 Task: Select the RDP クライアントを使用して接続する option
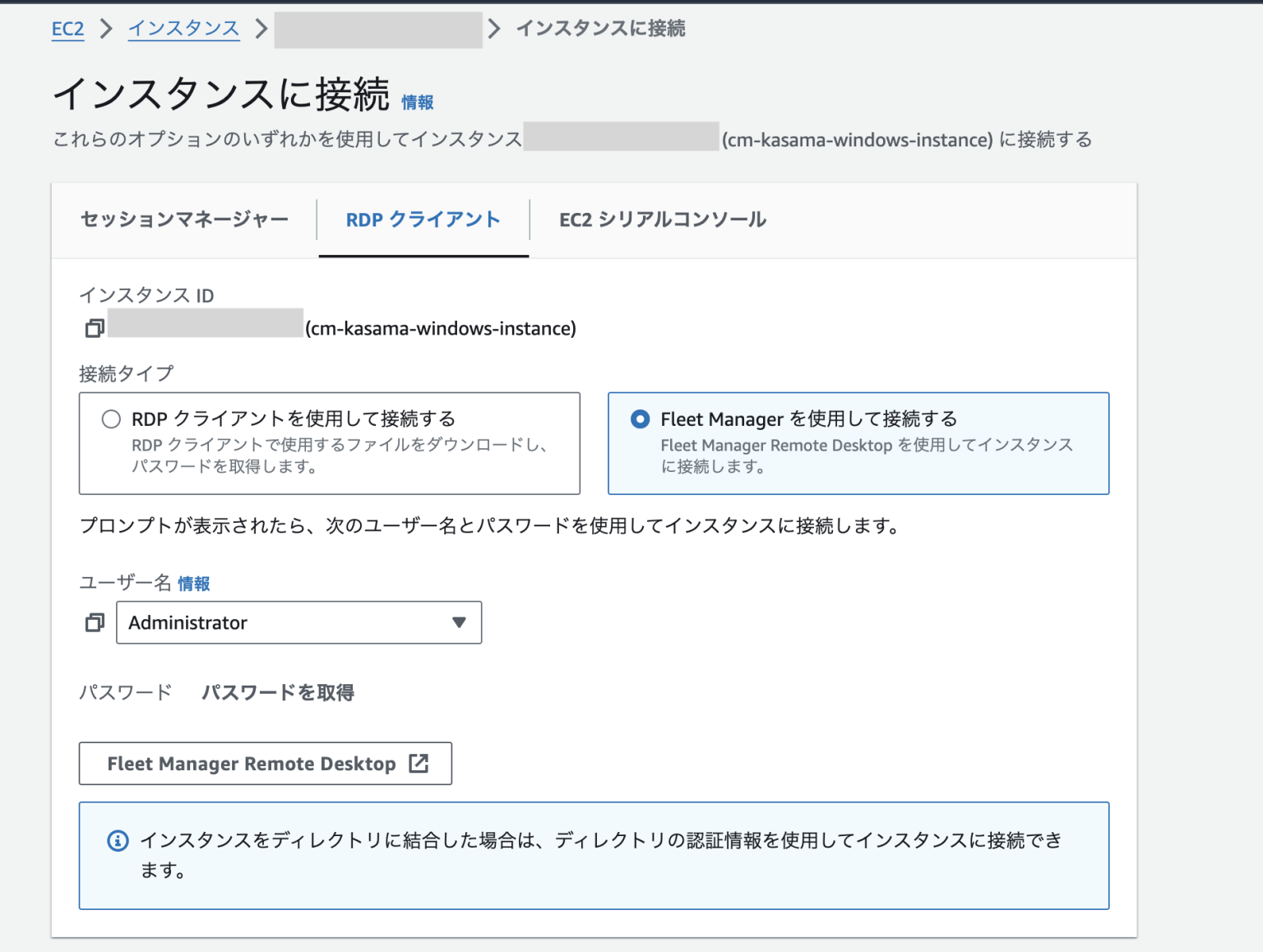(111, 418)
